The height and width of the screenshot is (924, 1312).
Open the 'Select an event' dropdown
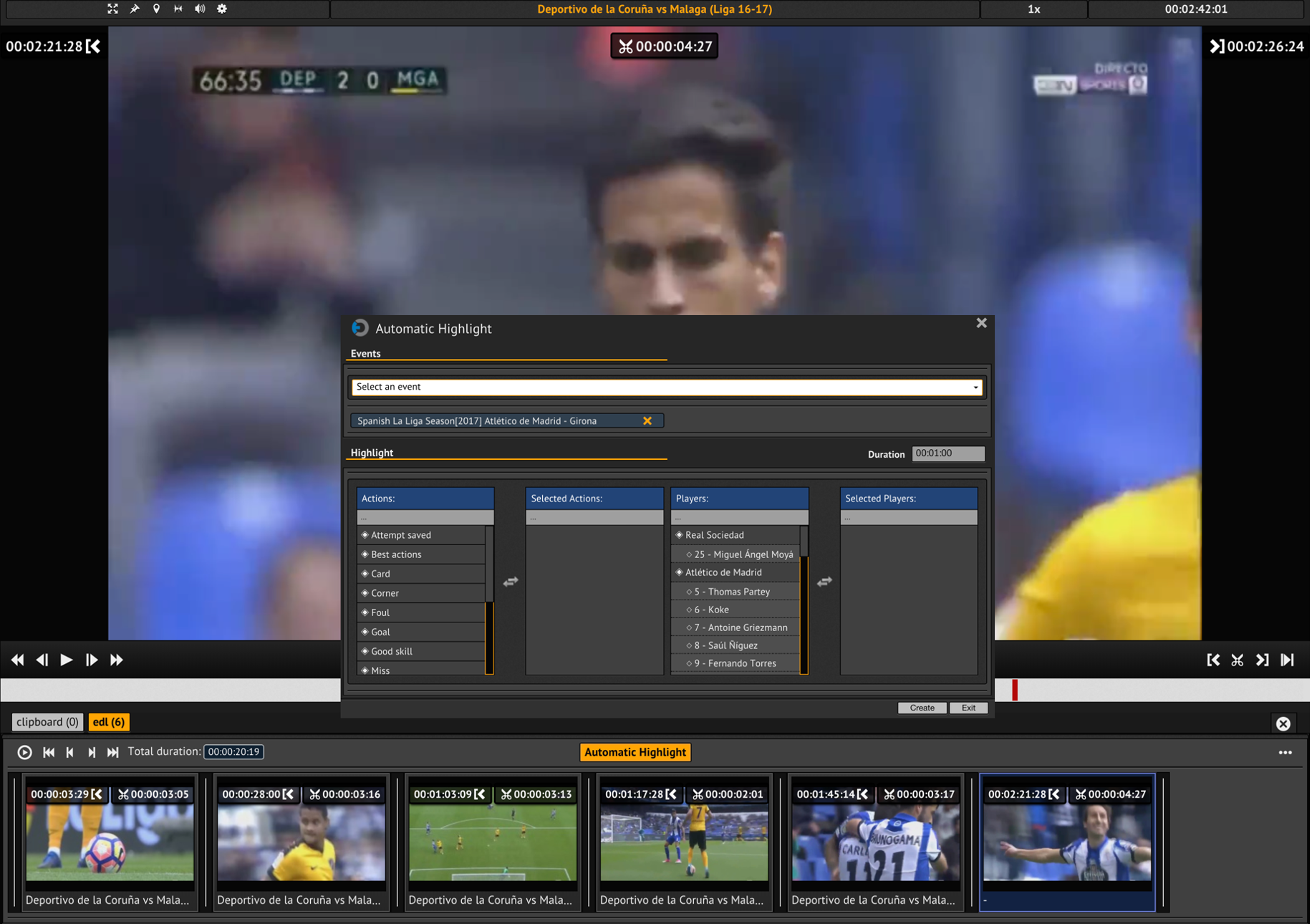click(666, 387)
